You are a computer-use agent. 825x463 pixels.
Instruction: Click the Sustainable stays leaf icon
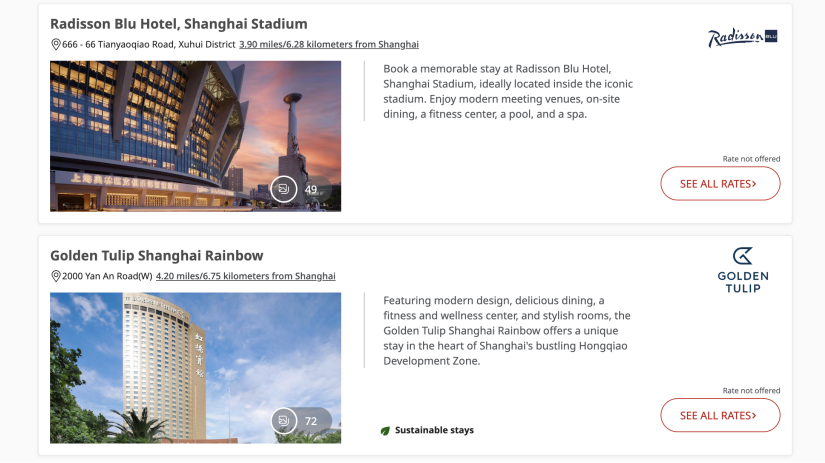click(x=385, y=430)
